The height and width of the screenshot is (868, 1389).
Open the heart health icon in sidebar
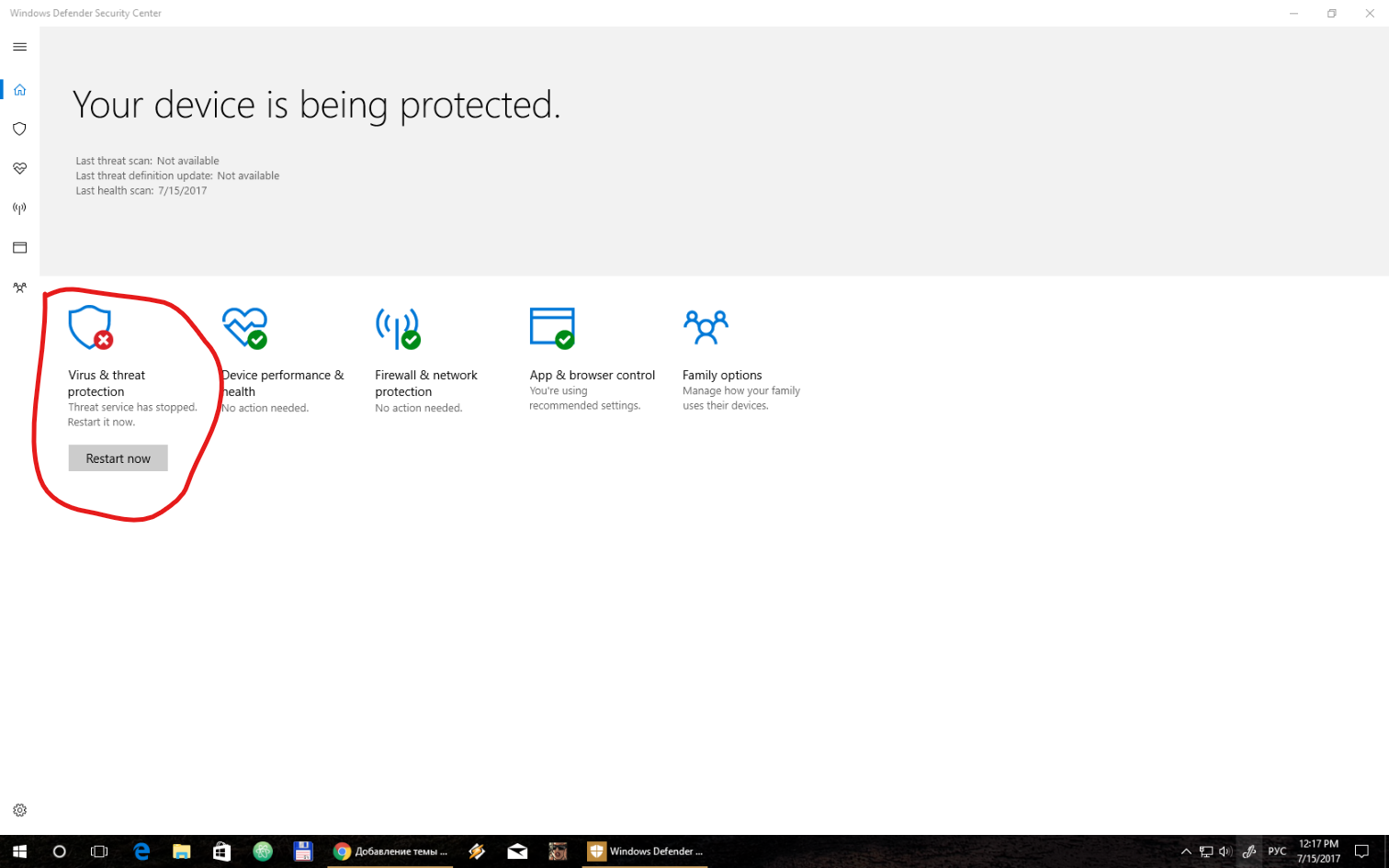[19, 168]
